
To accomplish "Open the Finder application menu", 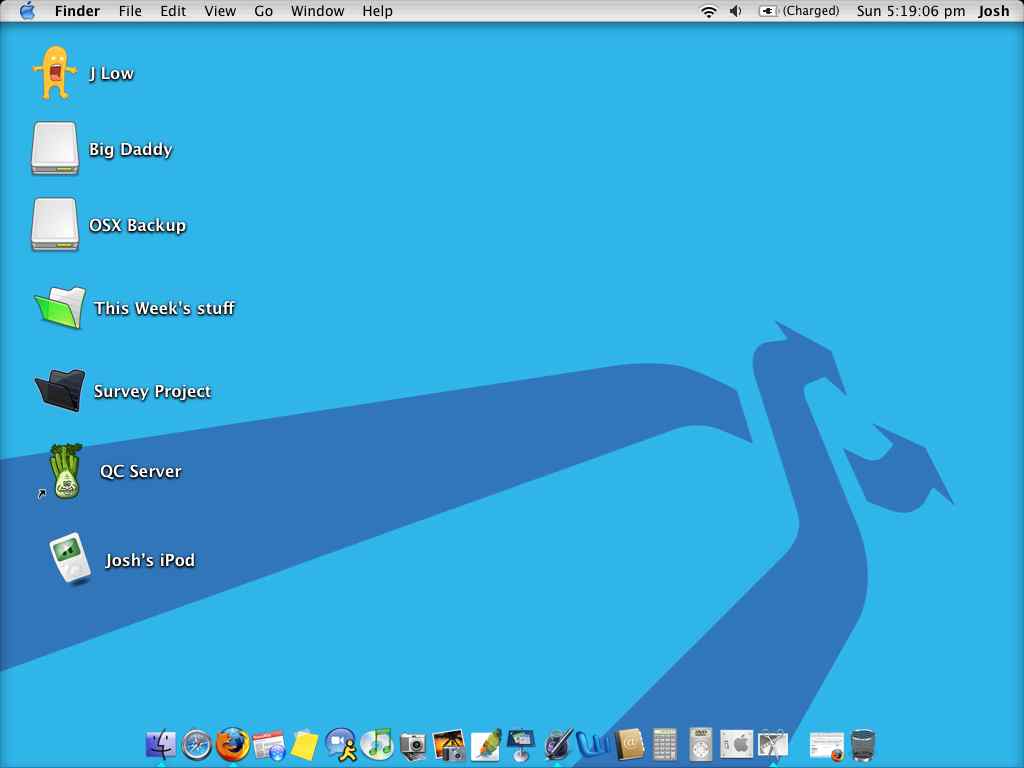I will click(x=77, y=11).
